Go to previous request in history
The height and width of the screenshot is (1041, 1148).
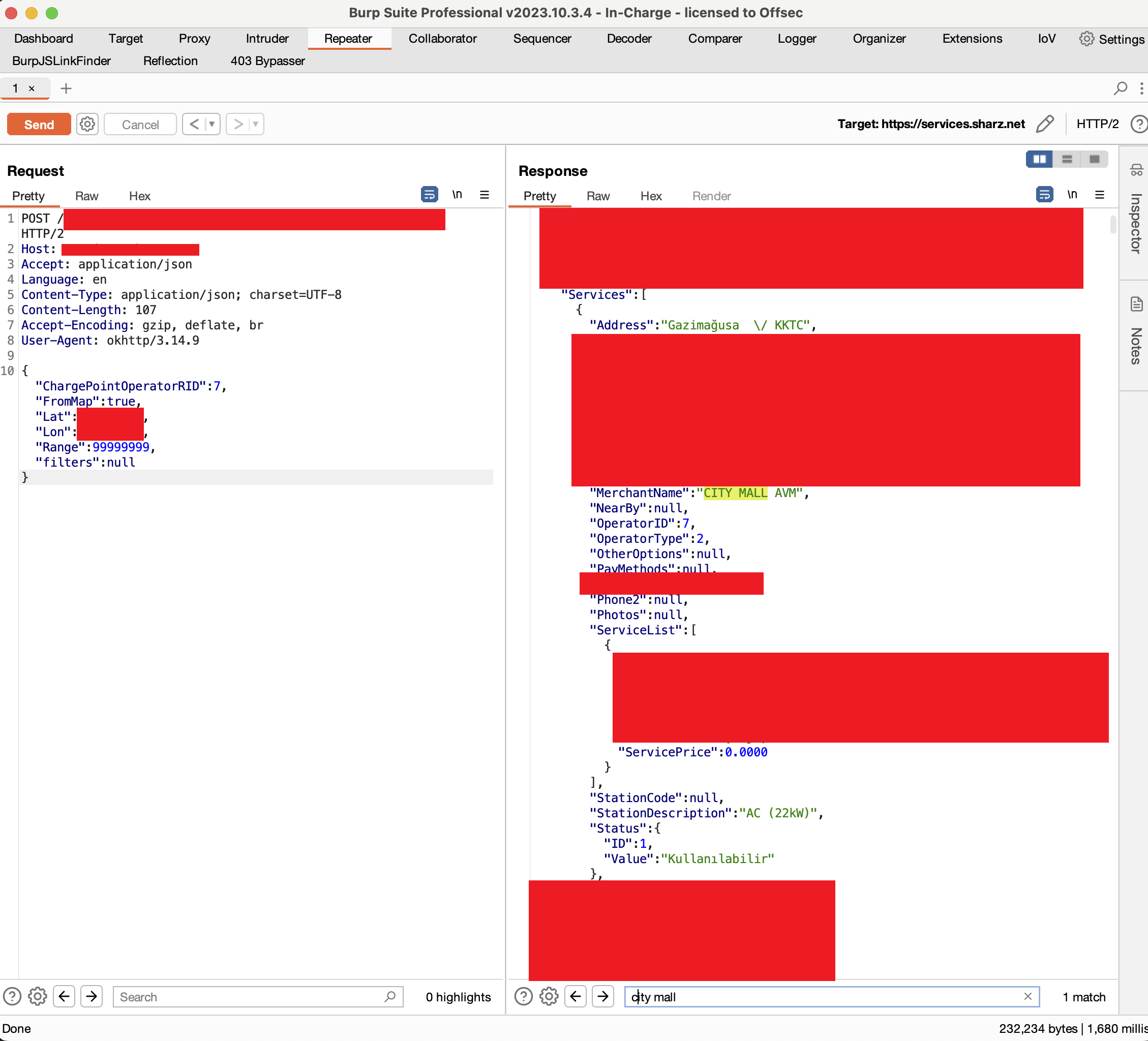coord(194,124)
